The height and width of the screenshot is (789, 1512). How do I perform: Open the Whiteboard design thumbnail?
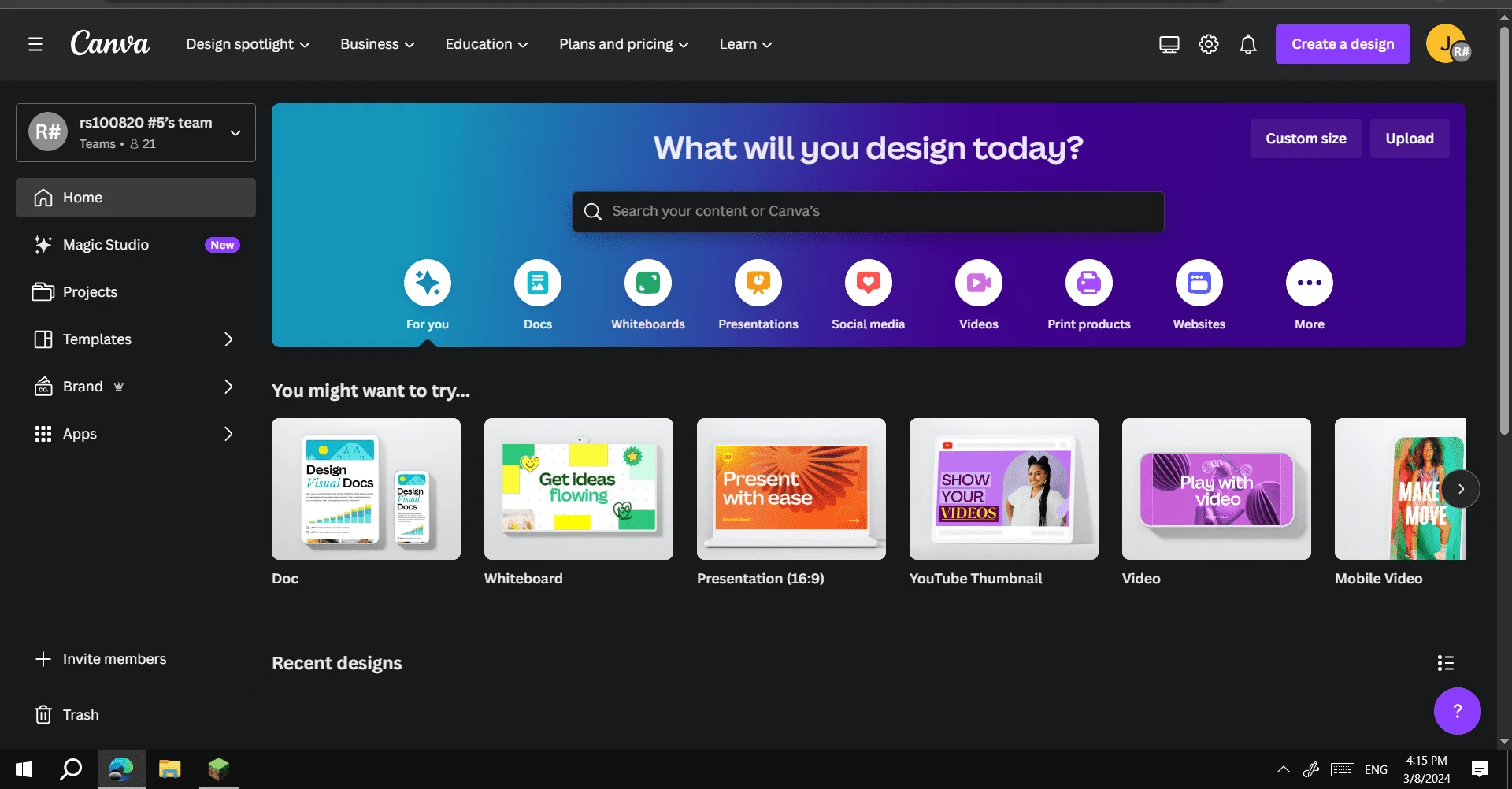(x=579, y=489)
